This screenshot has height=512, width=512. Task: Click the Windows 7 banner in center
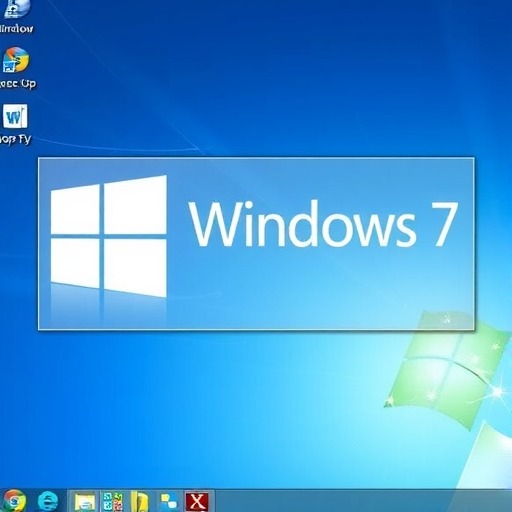pos(256,244)
